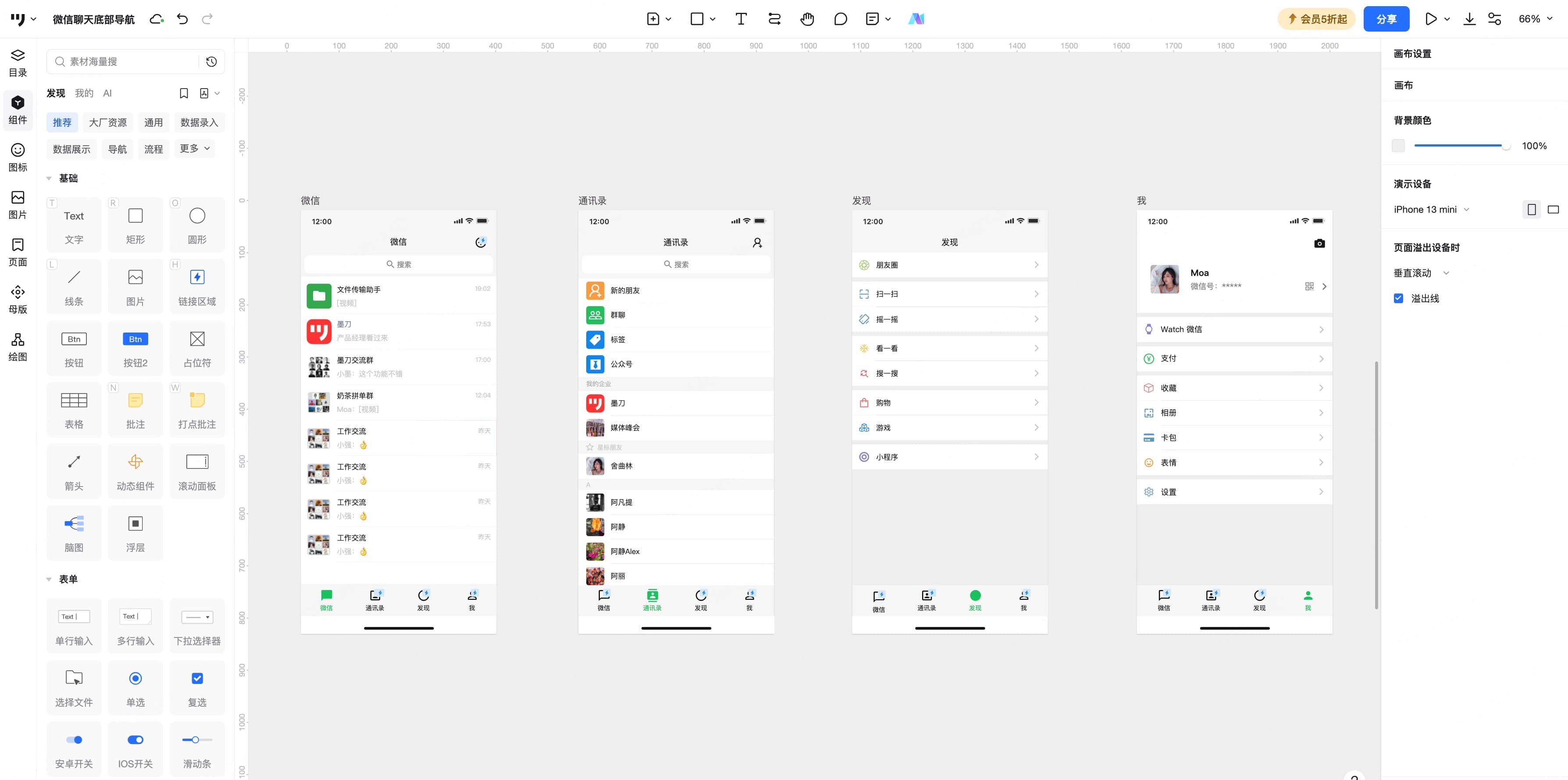Select the 单选 radio button component
Screen dimensions: 1568x780
tap(135, 687)
